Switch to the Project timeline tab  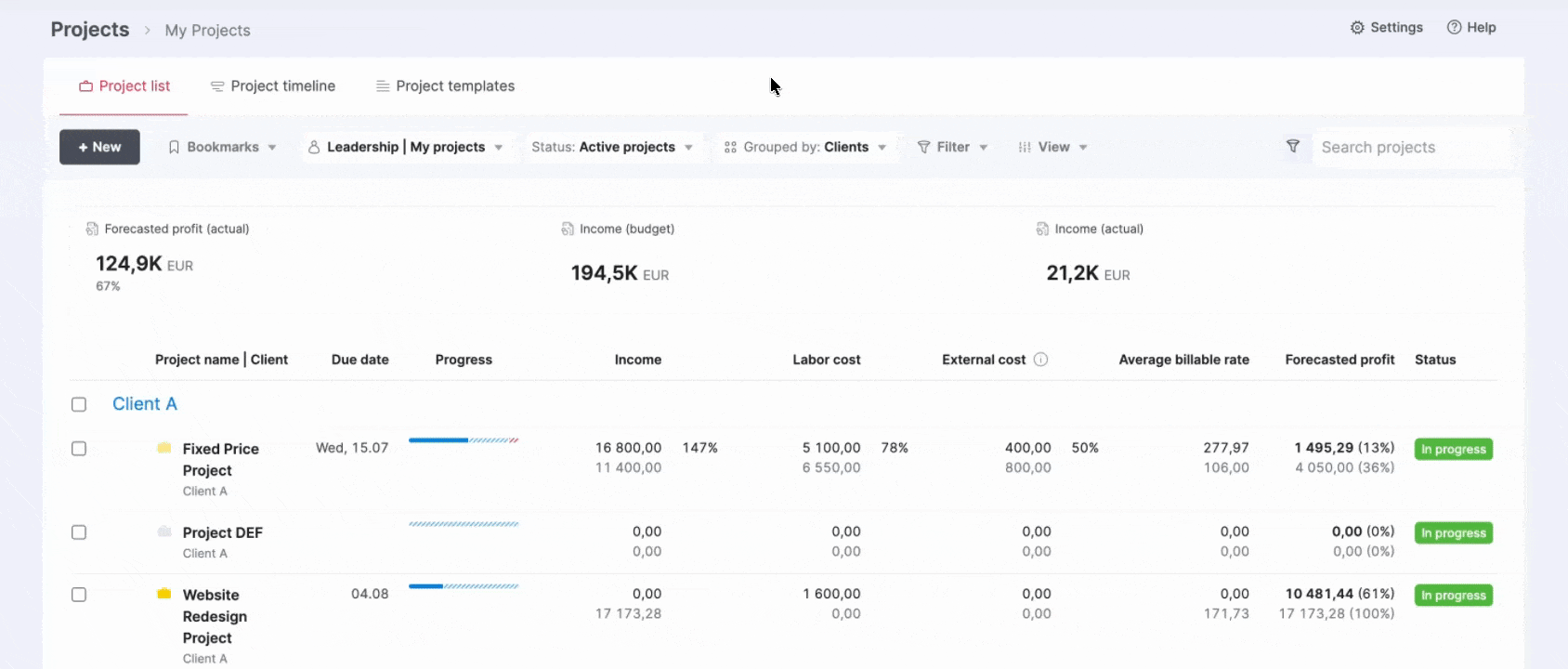pos(273,86)
